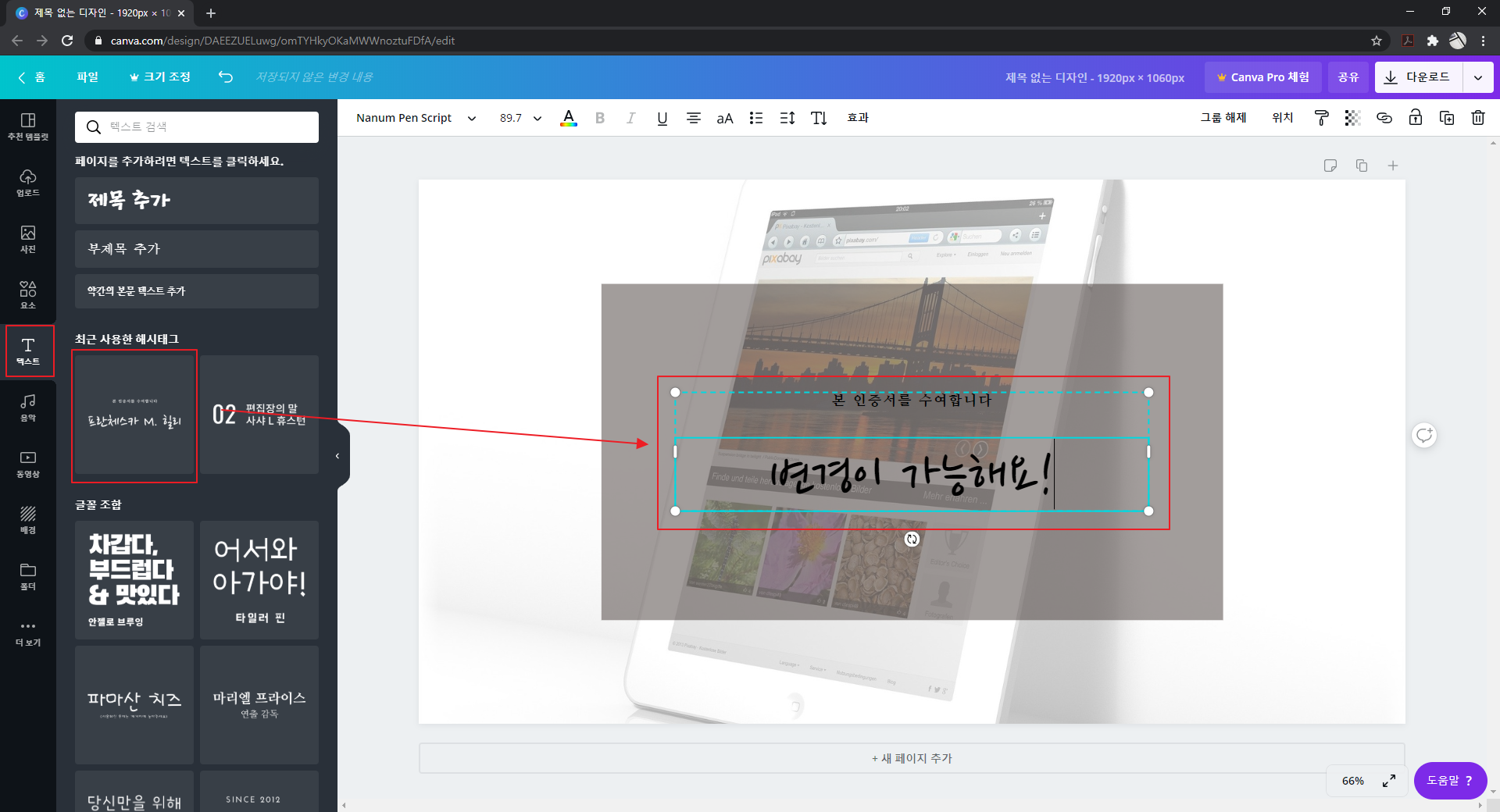1500x812 pixels.
Task: Click Add new page bar
Action: coord(912,758)
